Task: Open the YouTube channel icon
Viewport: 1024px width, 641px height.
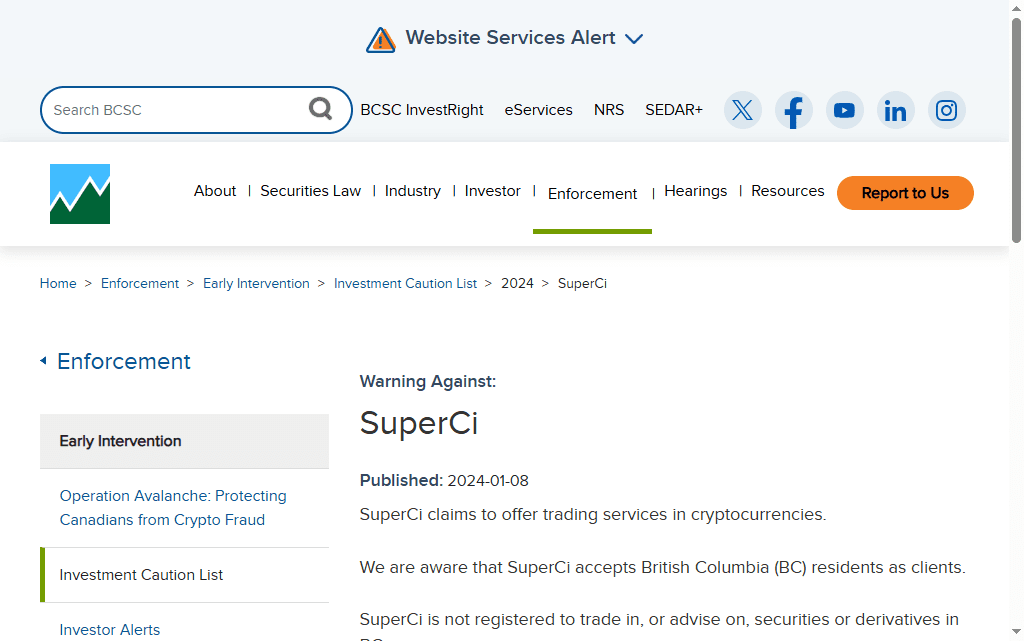Action: point(845,110)
